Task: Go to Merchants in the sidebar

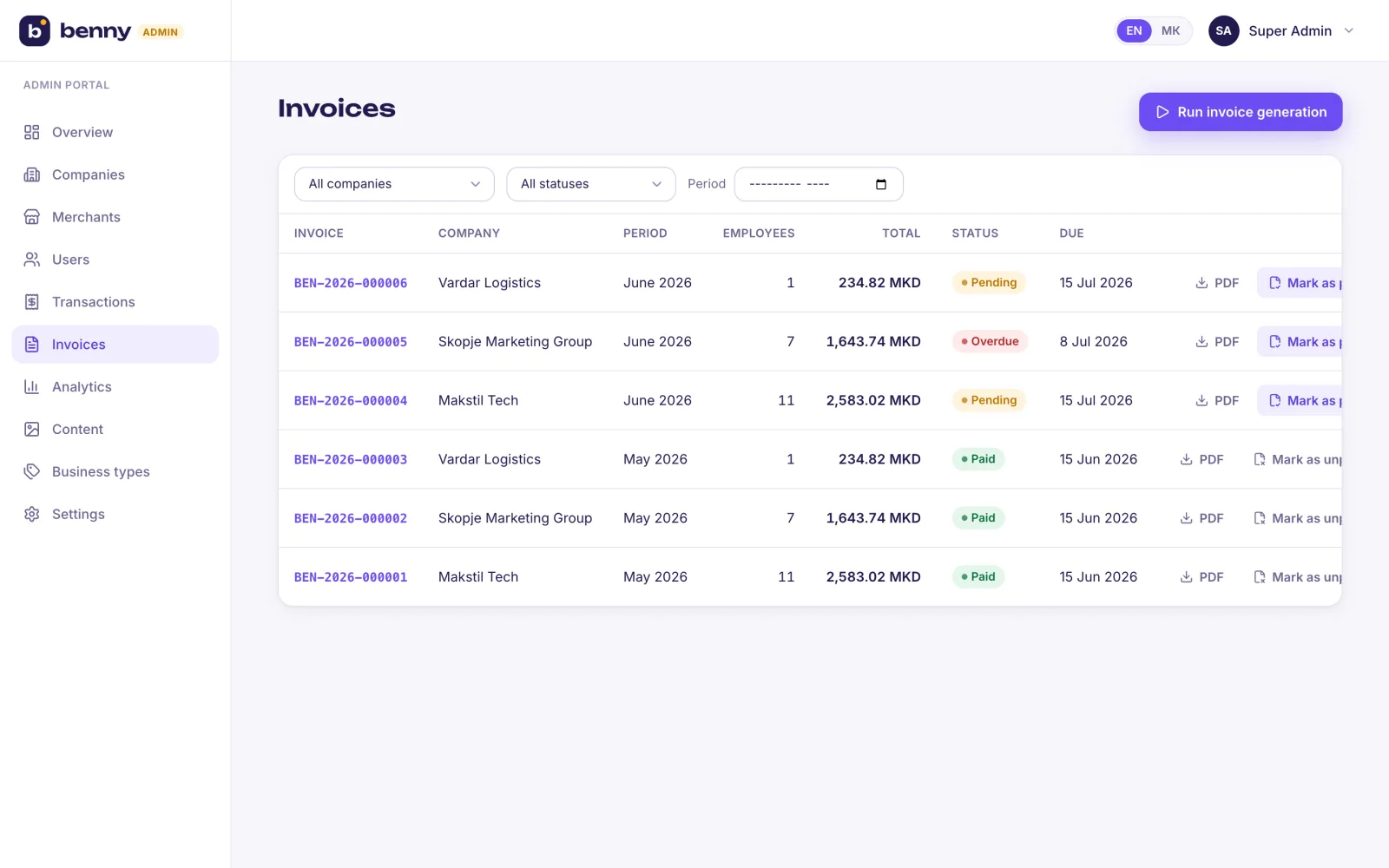Action: click(115, 217)
